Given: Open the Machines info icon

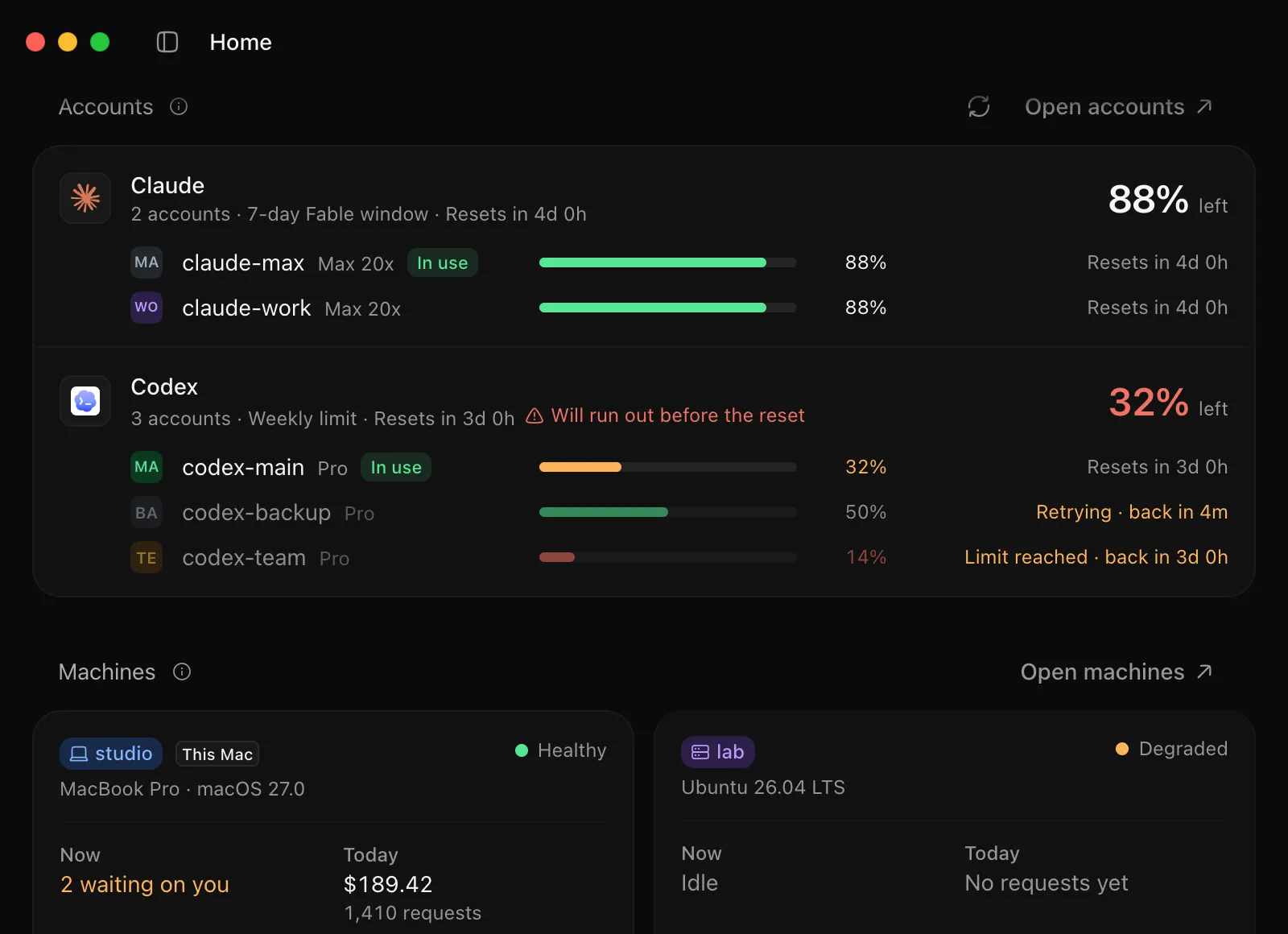Looking at the screenshot, I should [182, 672].
